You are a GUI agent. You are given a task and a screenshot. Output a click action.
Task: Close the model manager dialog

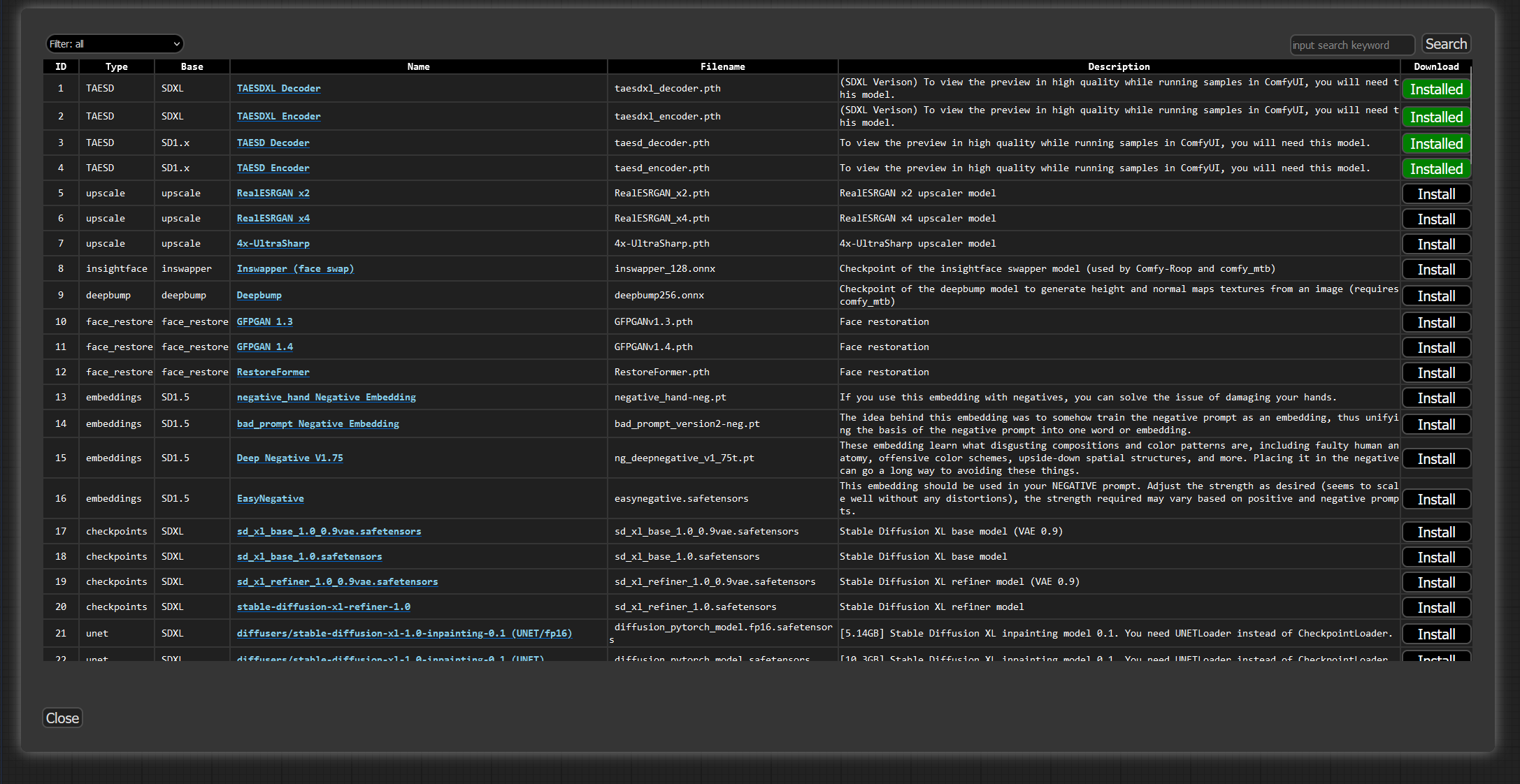[x=62, y=718]
